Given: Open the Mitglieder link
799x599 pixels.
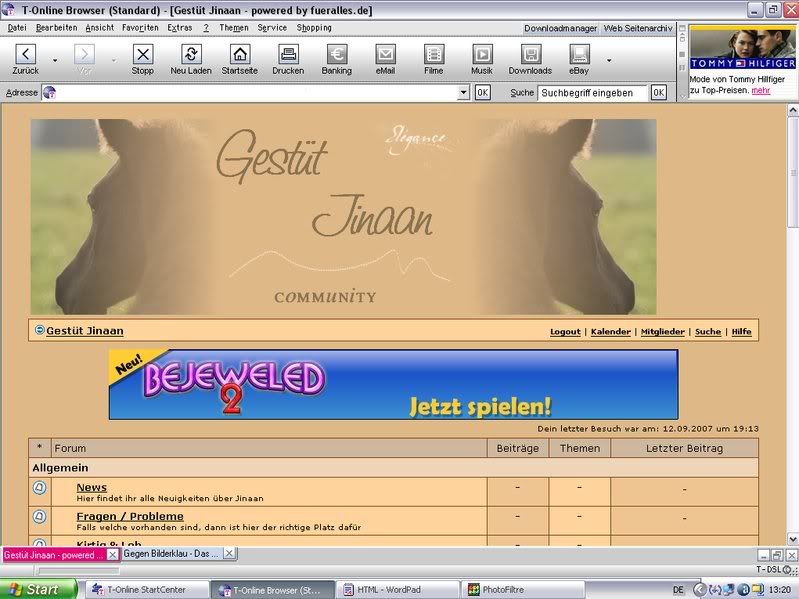Looking at the screenshot, I should [662, 332].
